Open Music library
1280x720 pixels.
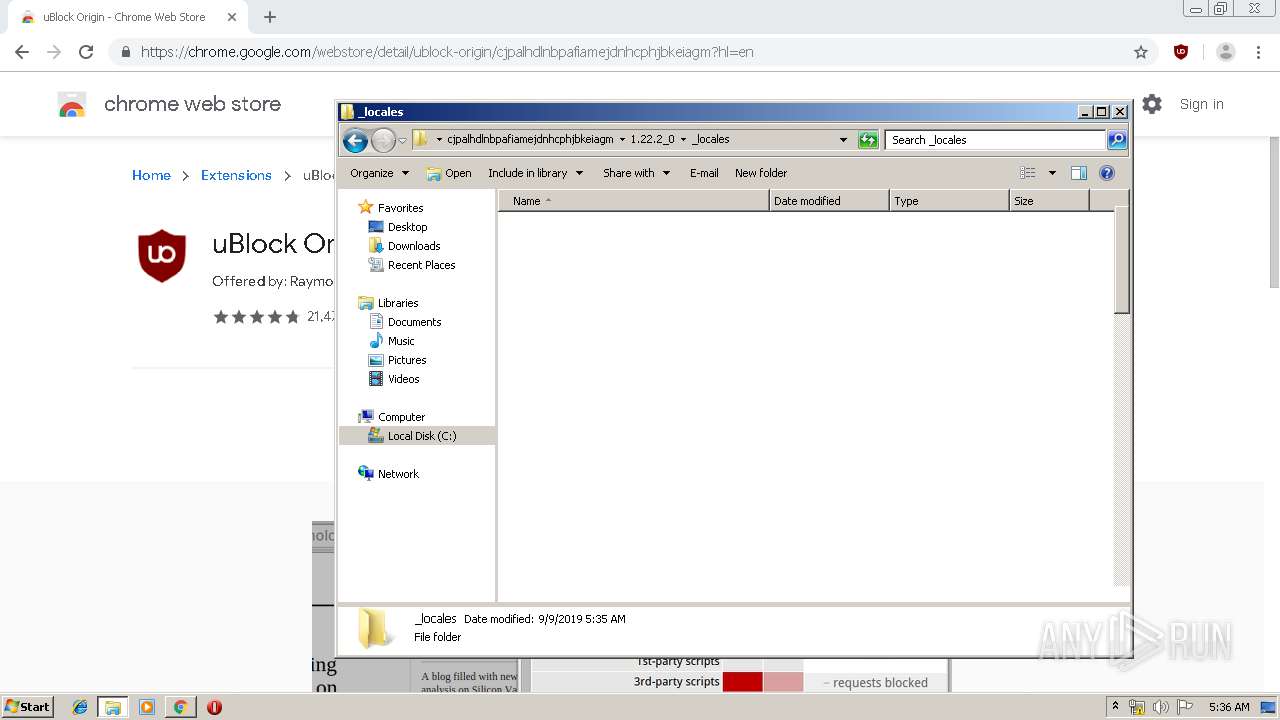392,341
